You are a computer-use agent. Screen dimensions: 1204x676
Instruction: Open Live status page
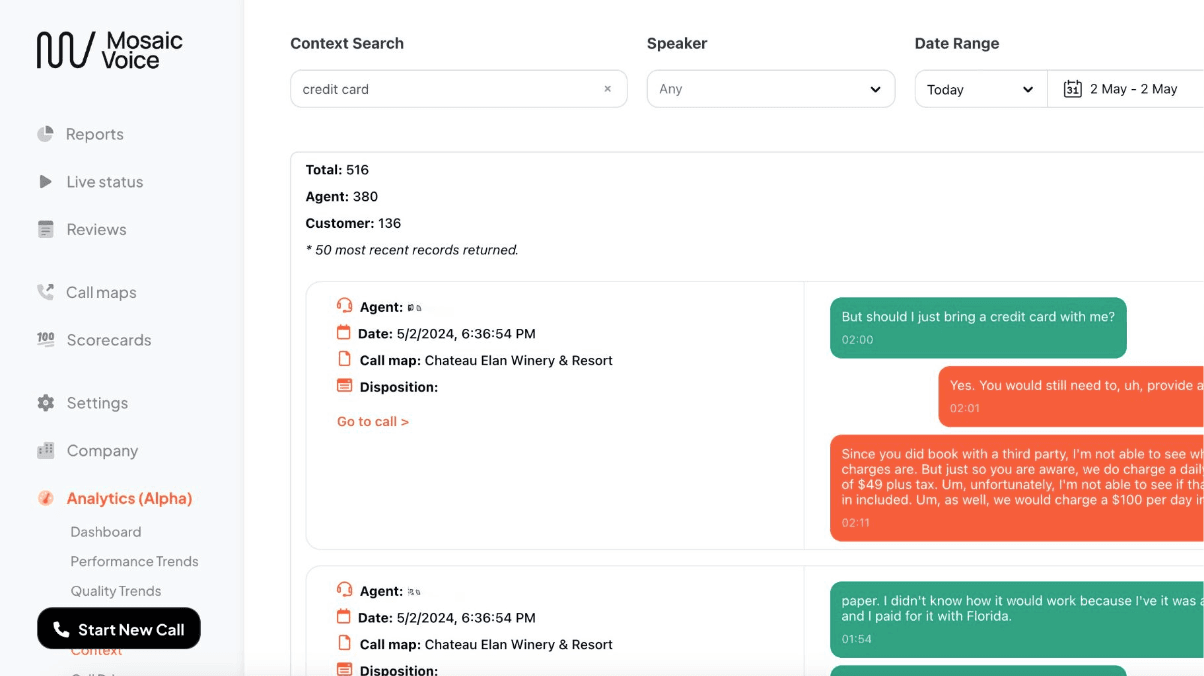105,182
